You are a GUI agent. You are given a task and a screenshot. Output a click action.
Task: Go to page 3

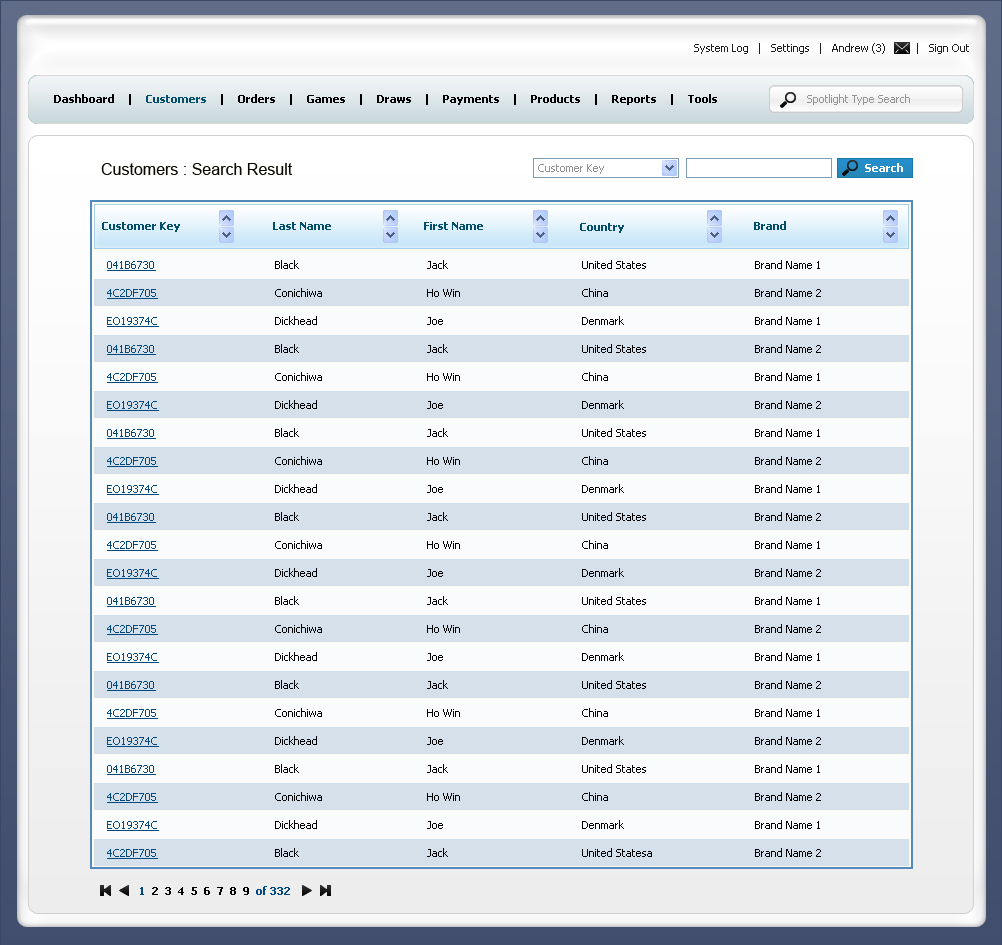point(168,891)
